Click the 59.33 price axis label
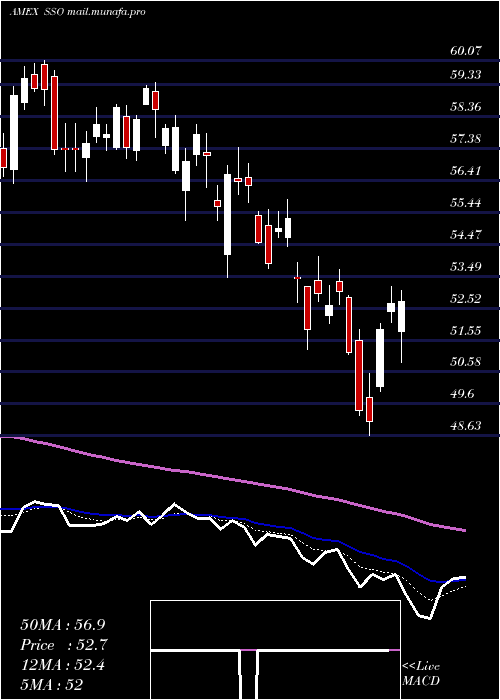Viewport: 500px width, 700px height. coord(466,74)
